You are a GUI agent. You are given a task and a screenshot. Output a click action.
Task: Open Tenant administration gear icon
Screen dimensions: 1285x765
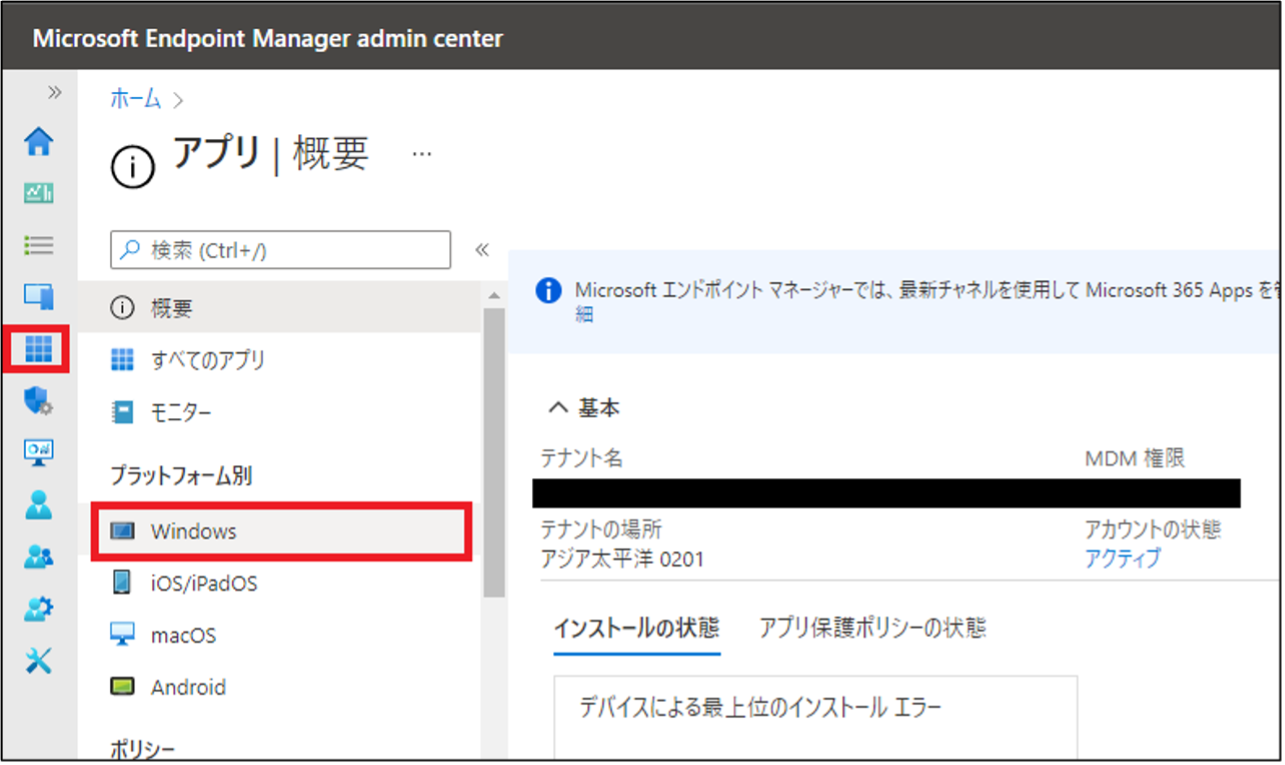coord(39,608)
